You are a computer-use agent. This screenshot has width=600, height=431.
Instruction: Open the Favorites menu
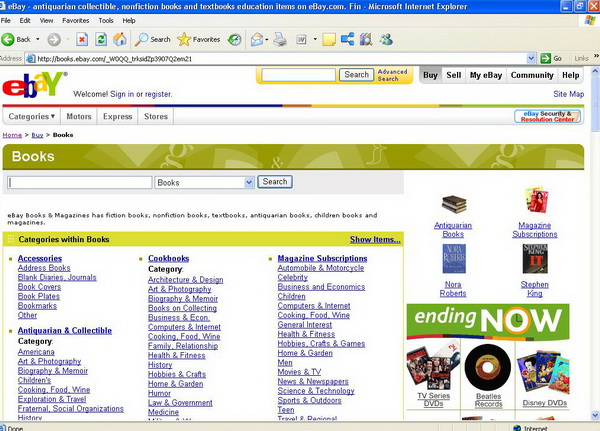point(76,21)
